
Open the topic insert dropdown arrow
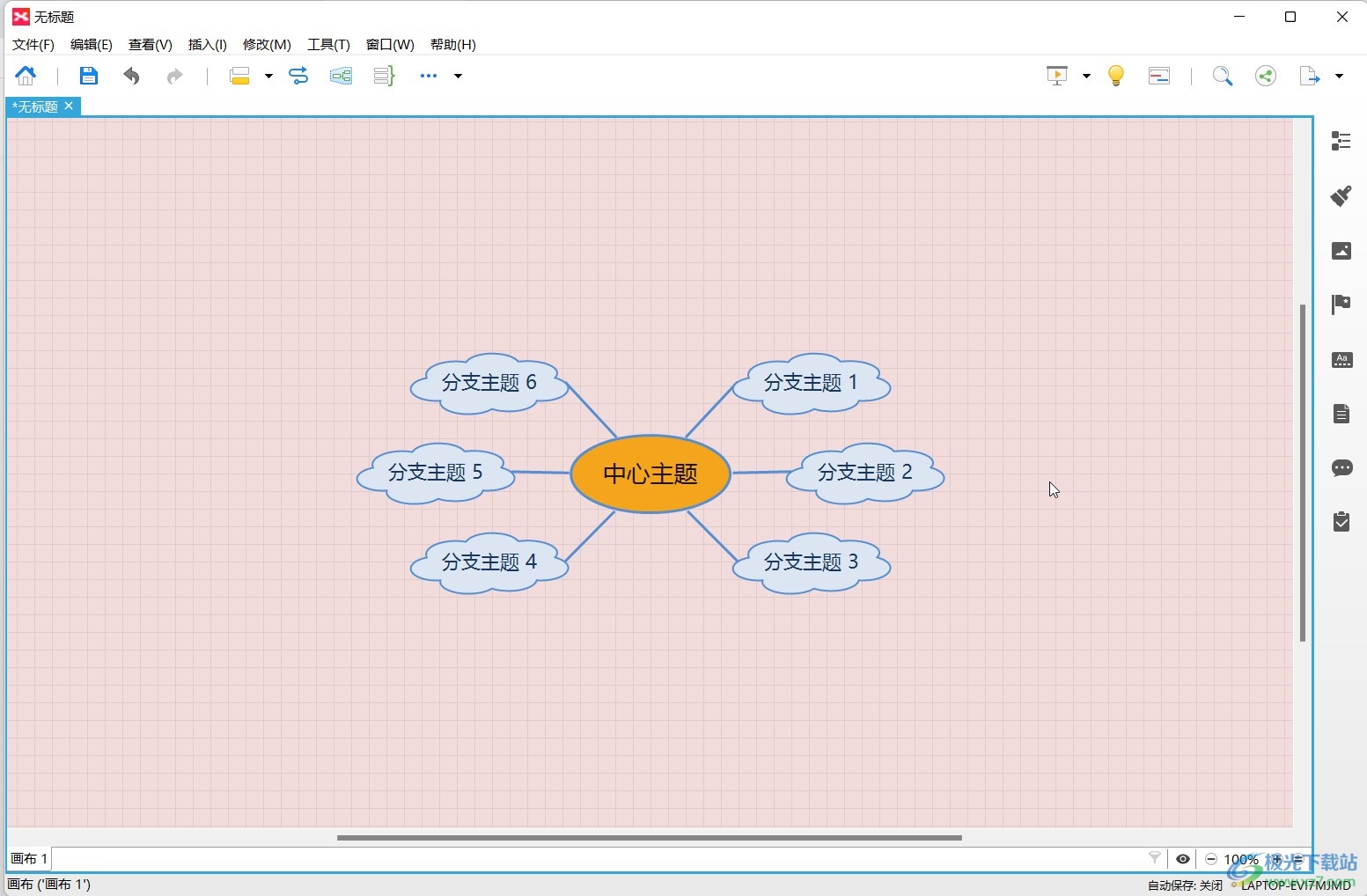[268, 76]
